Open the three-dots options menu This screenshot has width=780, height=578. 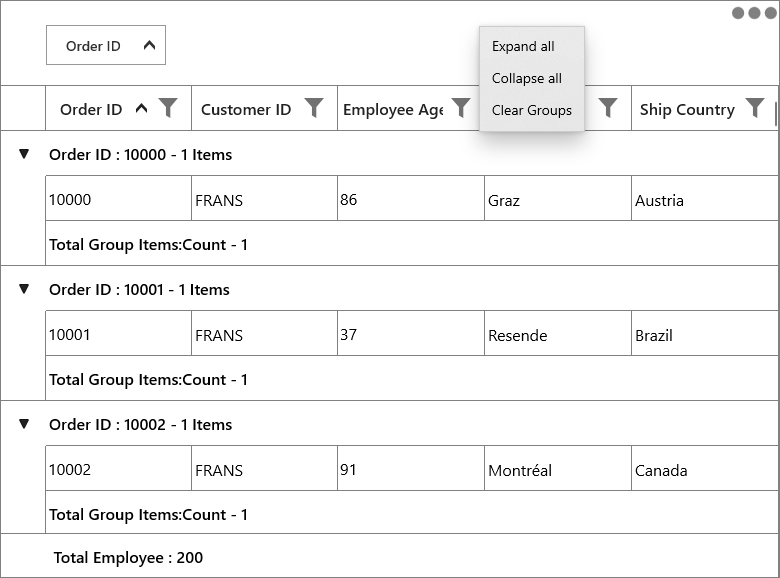pyautogui.click(x=754, y=13)
